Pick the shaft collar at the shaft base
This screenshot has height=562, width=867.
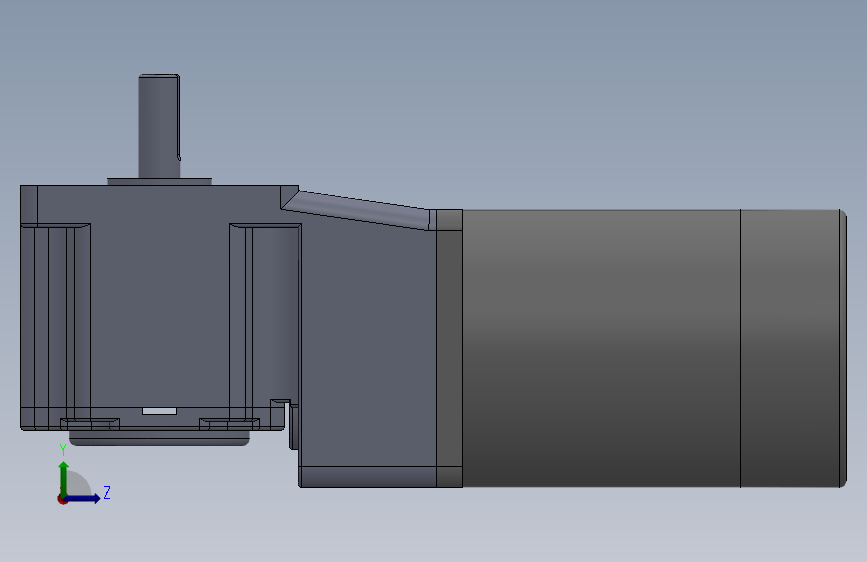tap(159, 181)
